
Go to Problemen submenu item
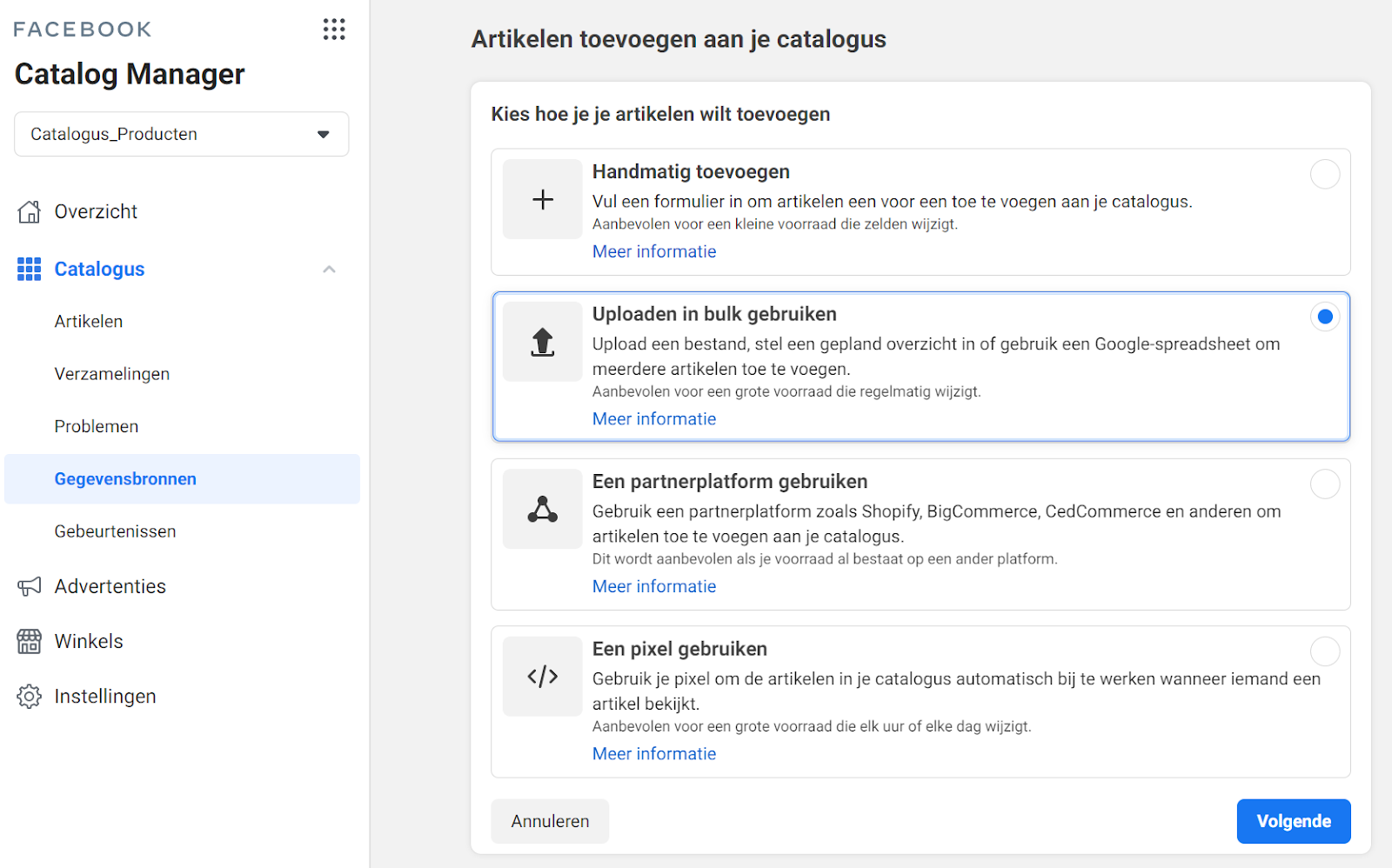pyautogui.click(x=97, y=426)
